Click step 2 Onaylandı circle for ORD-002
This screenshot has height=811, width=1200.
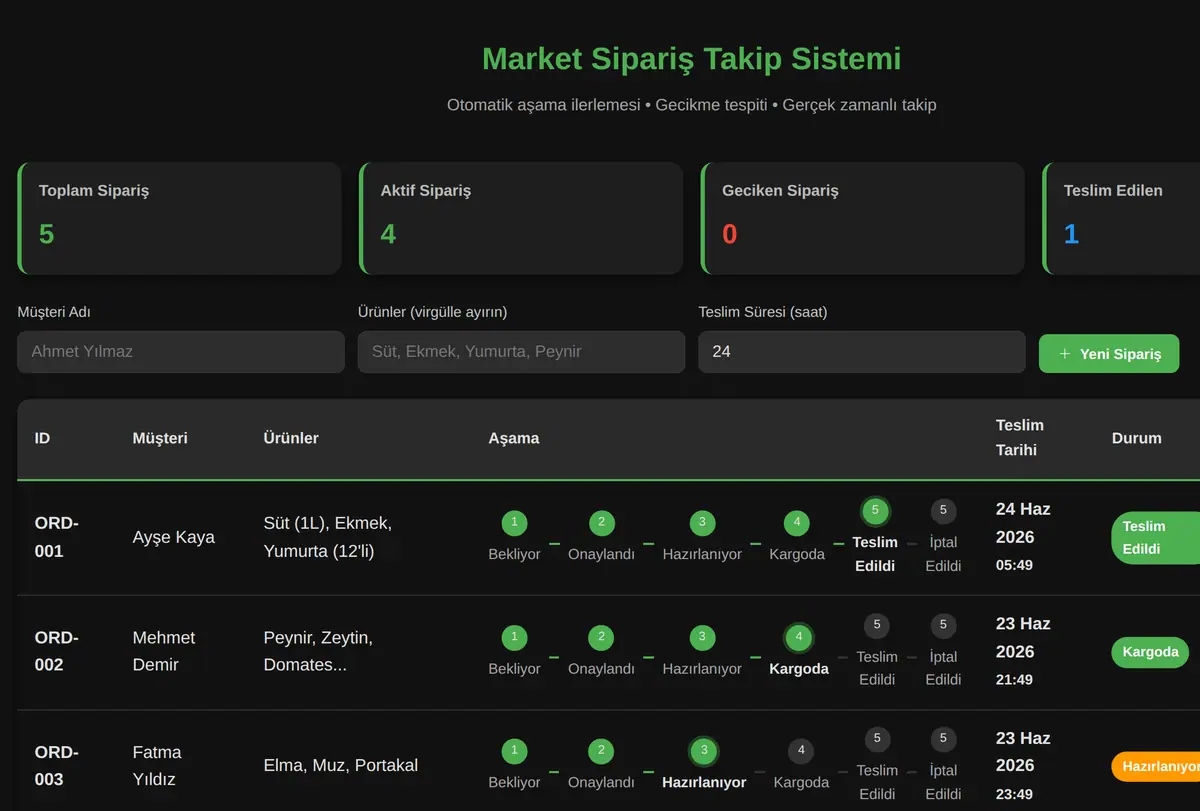point(601,637)
